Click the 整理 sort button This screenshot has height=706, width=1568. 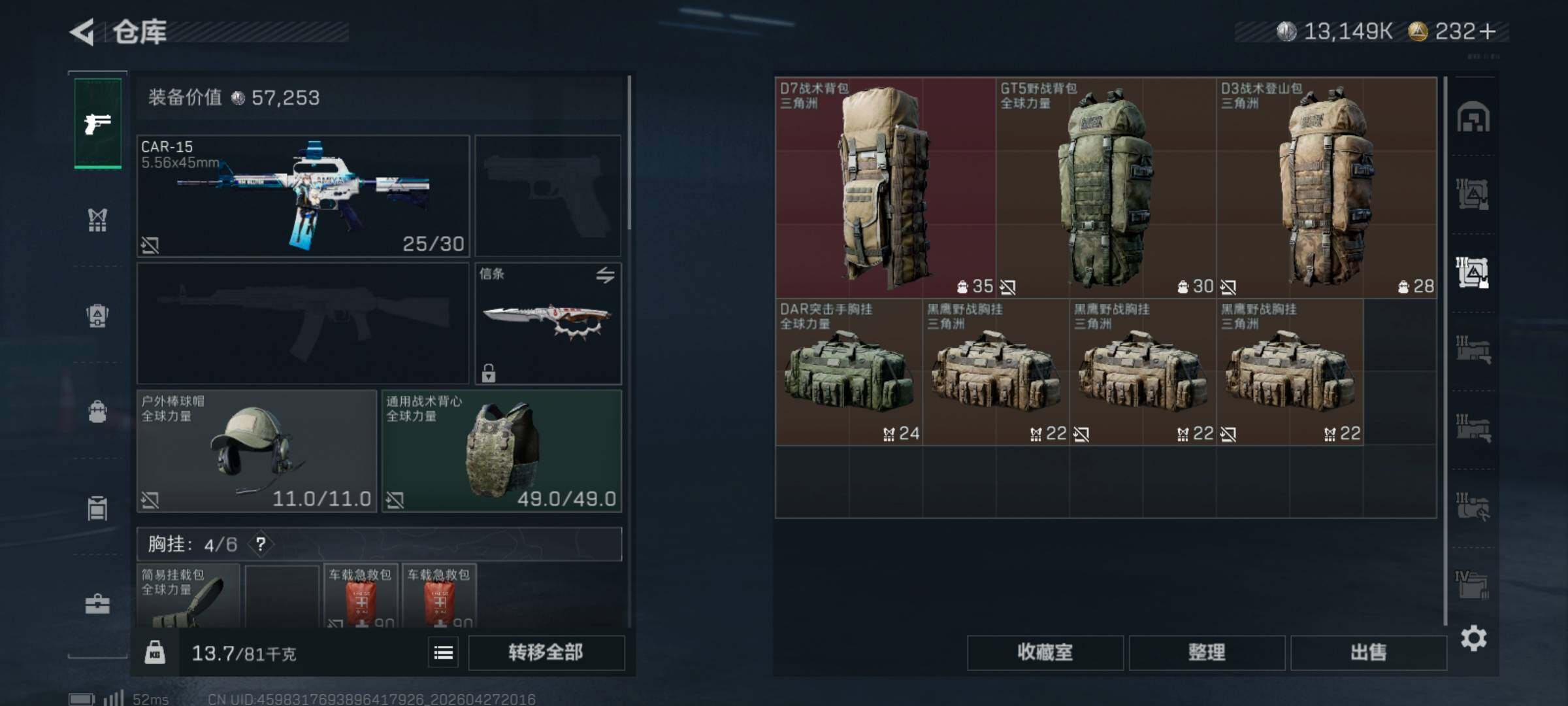1207,652
